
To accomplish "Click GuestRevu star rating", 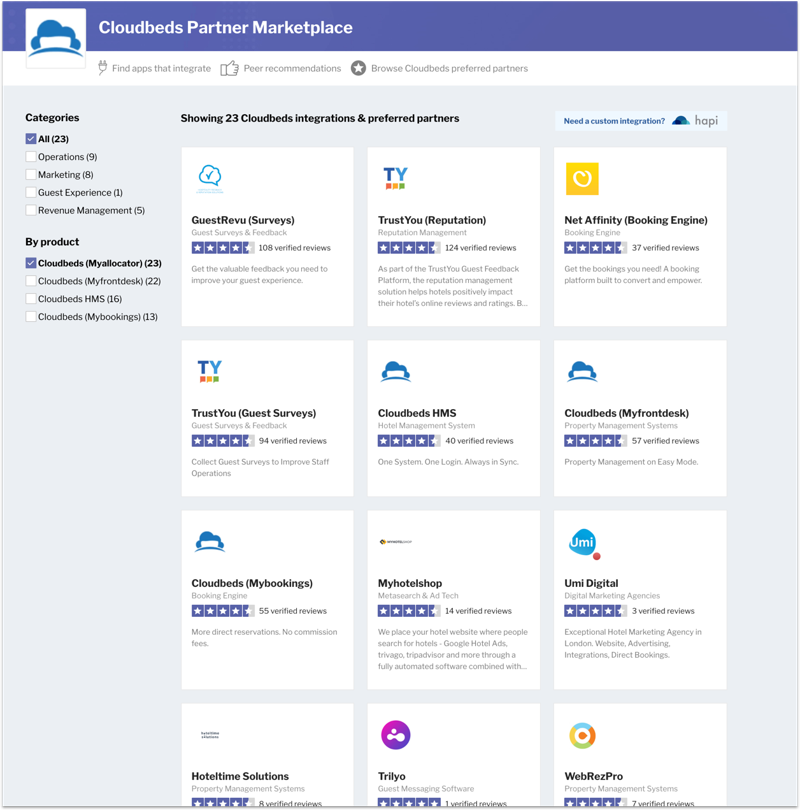I will 223,248.
